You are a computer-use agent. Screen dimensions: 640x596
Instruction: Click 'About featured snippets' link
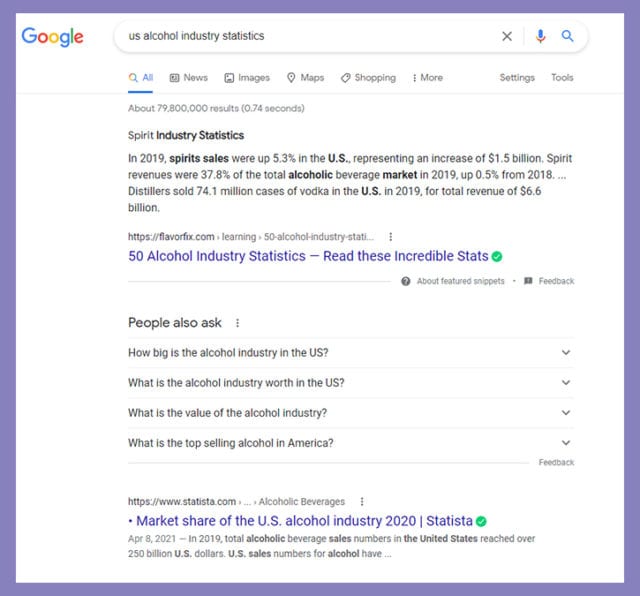[x=460, y=281]
